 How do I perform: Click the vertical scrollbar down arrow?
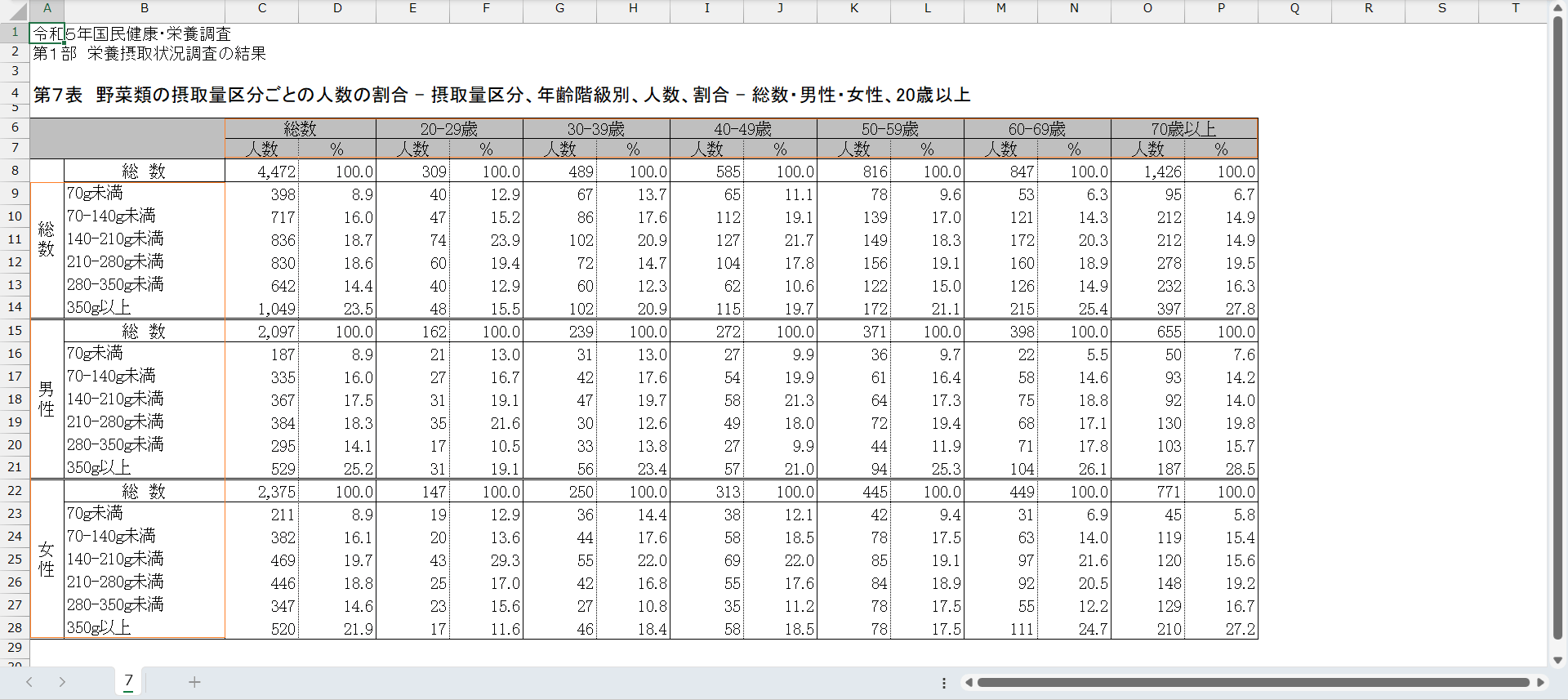coord(1557,660)
